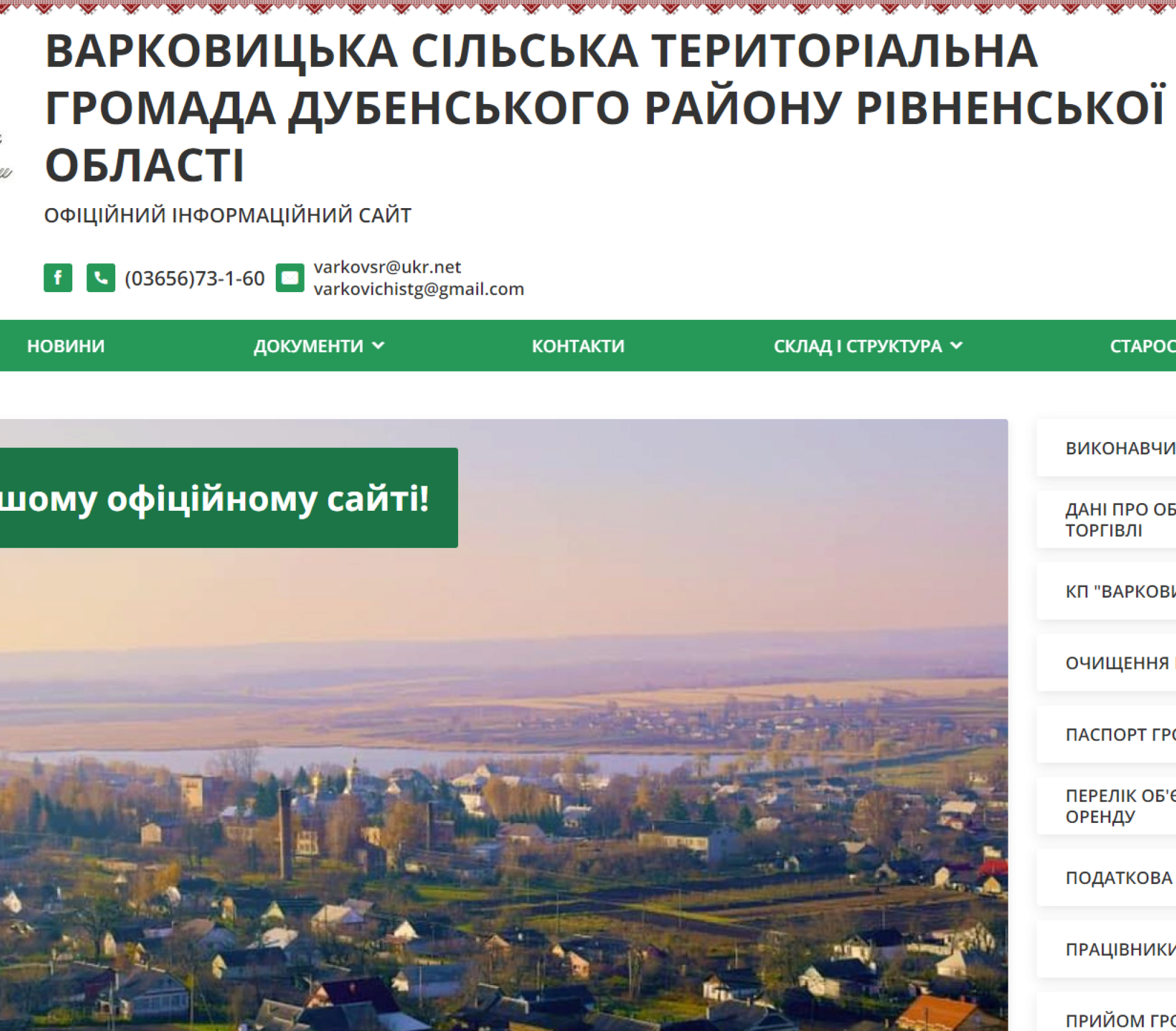Expand the ДОКУМЕНТИ dropdown chevron
The image size is (1176, 1031).
379,346
